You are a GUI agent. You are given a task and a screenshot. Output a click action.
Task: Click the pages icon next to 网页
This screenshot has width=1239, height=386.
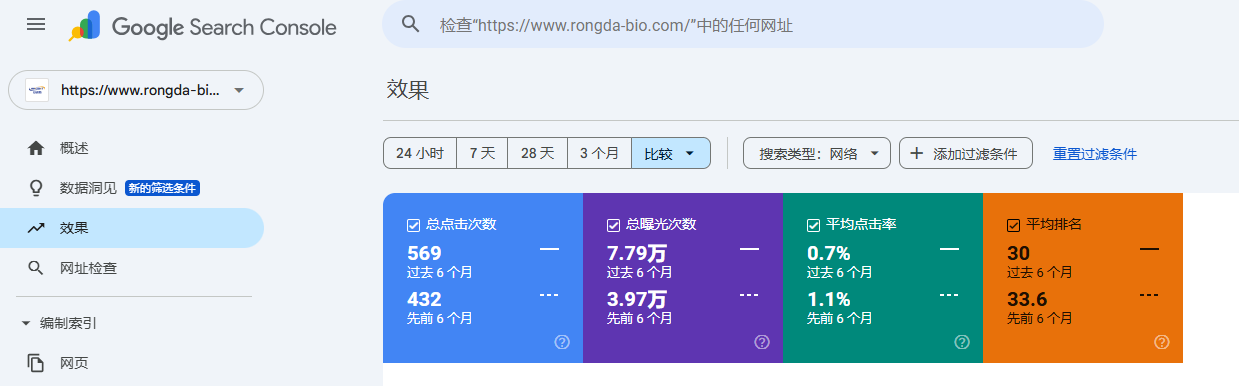(x=36, y=363)
